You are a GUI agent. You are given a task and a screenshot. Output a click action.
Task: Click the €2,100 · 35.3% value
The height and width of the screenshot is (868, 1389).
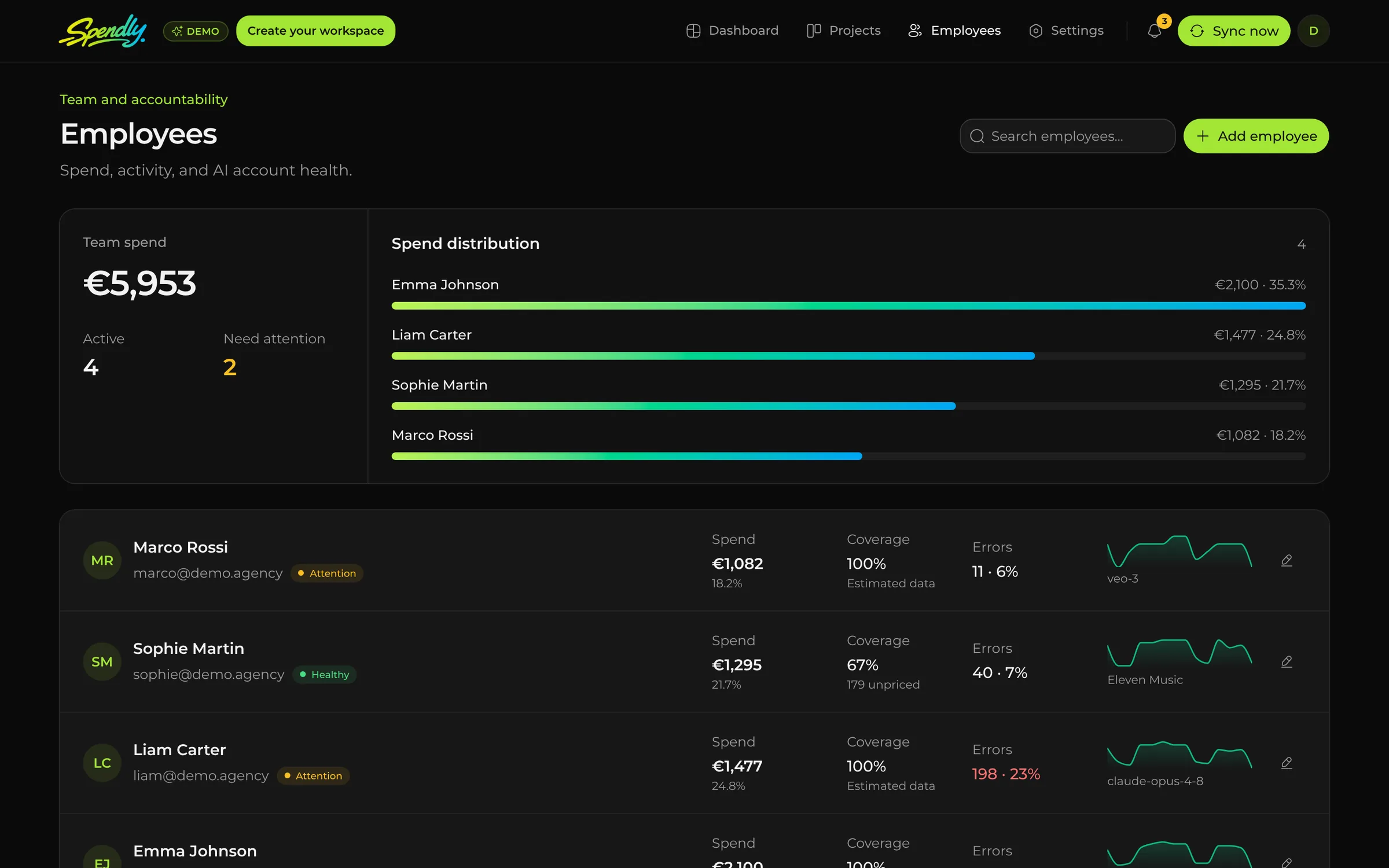(x=1260, y=285)
